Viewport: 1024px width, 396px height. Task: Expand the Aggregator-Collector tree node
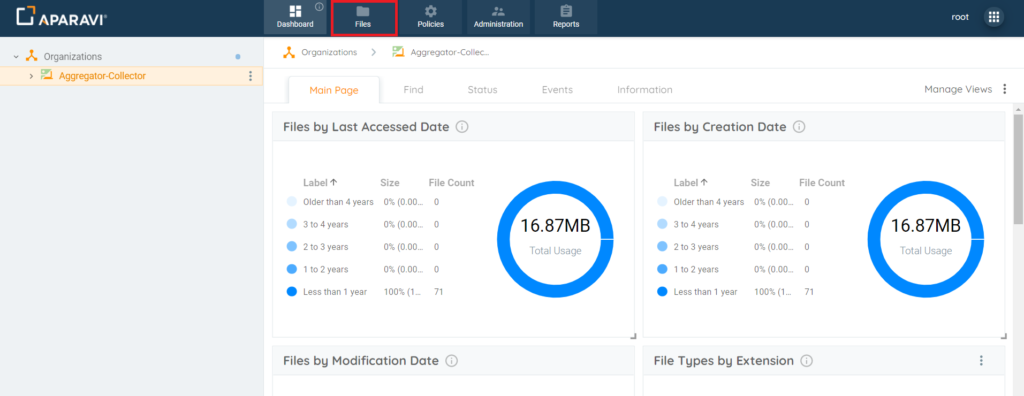click(x=31, y=76)
